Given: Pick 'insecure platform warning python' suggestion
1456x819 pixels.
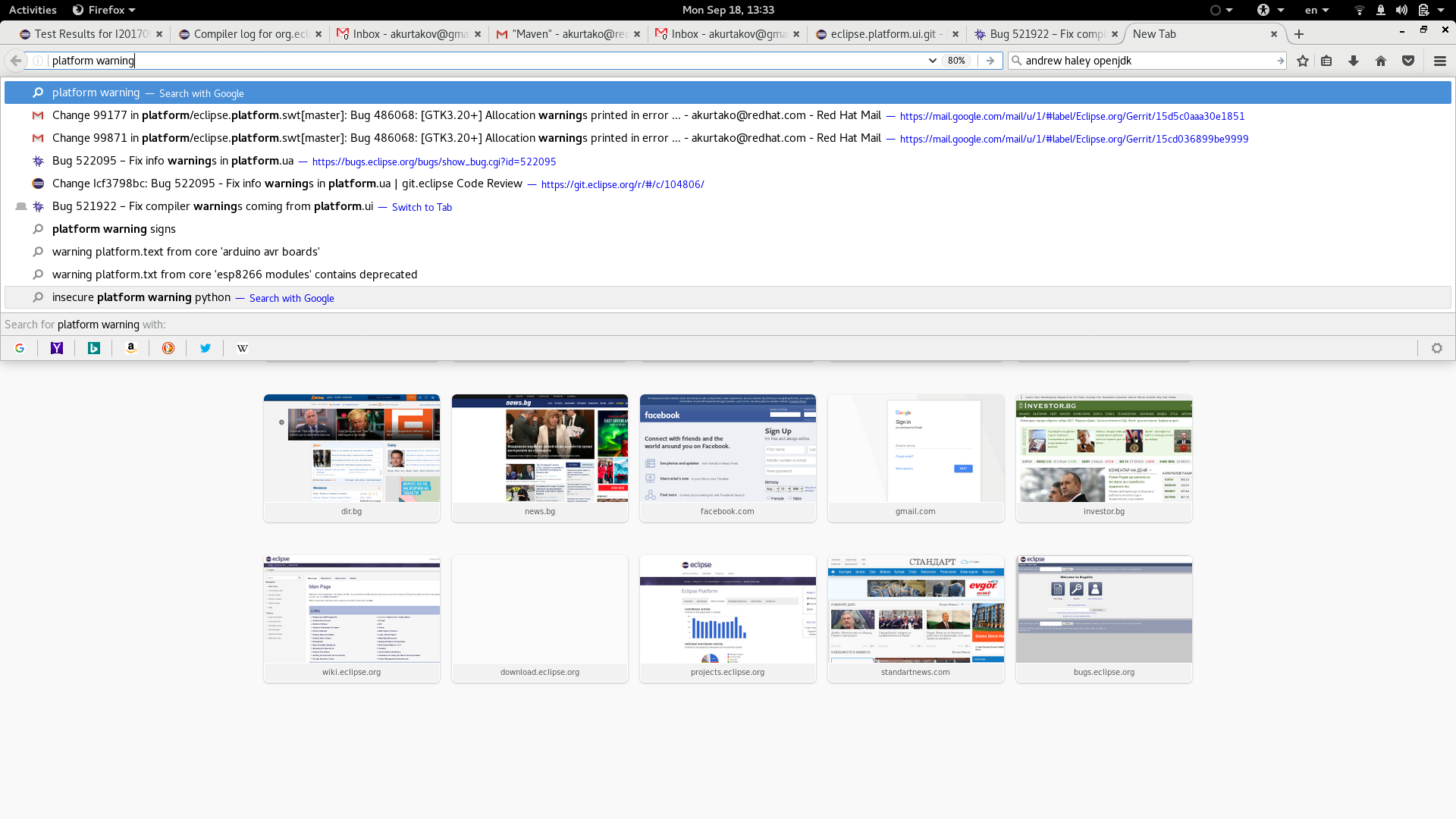Looking at the screenshot, I should click(x=728, y=297).
